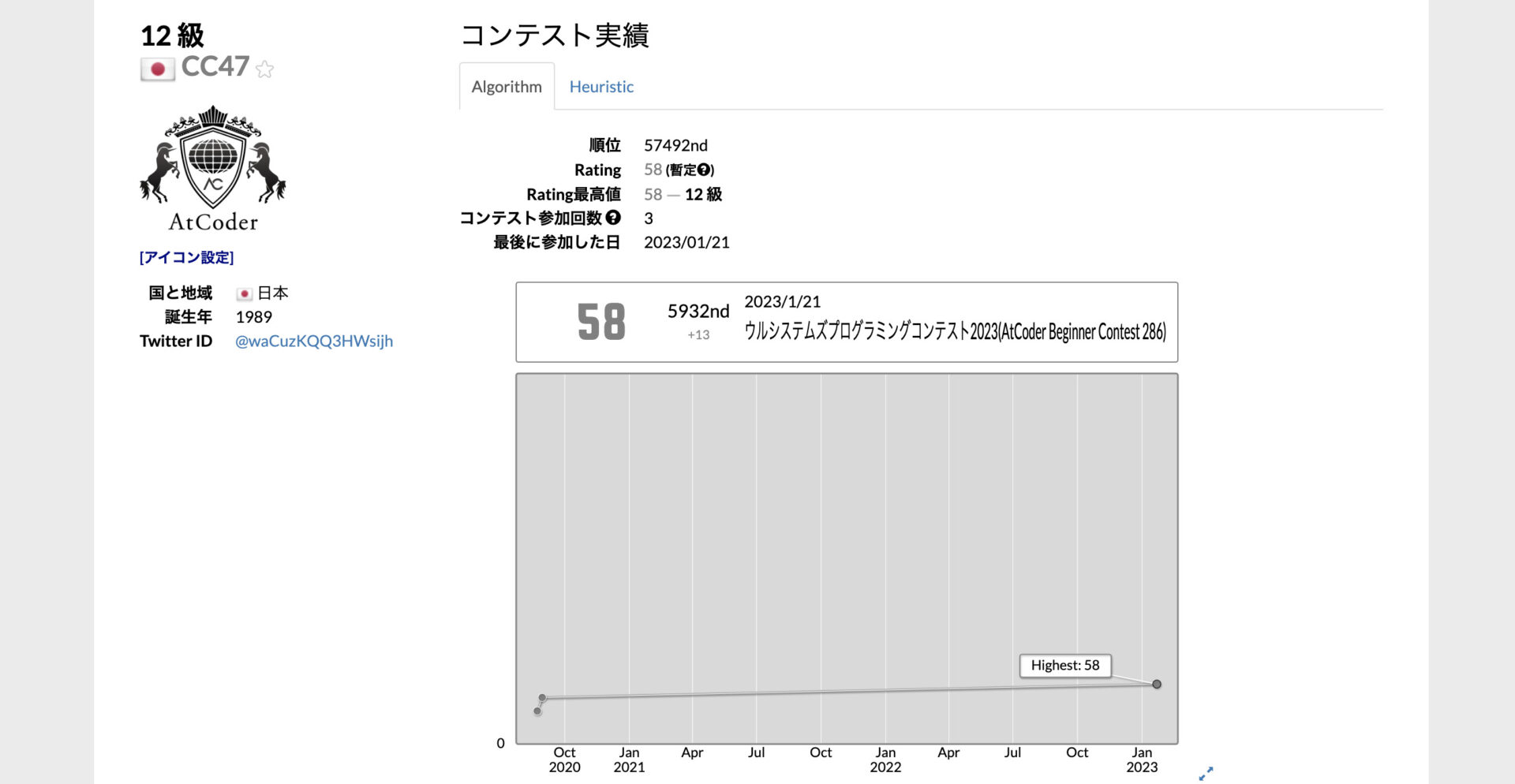This screenshot has height=784, width=1515.
Task: Click the 12 級 rank label
Action: [x=170, y=35]
